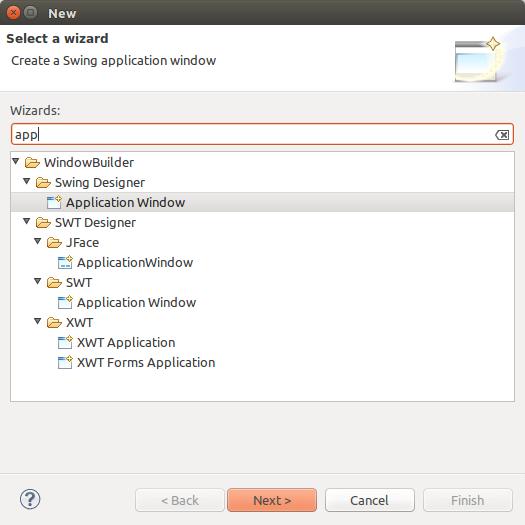Select Application Window under SWT

(137, 303)
